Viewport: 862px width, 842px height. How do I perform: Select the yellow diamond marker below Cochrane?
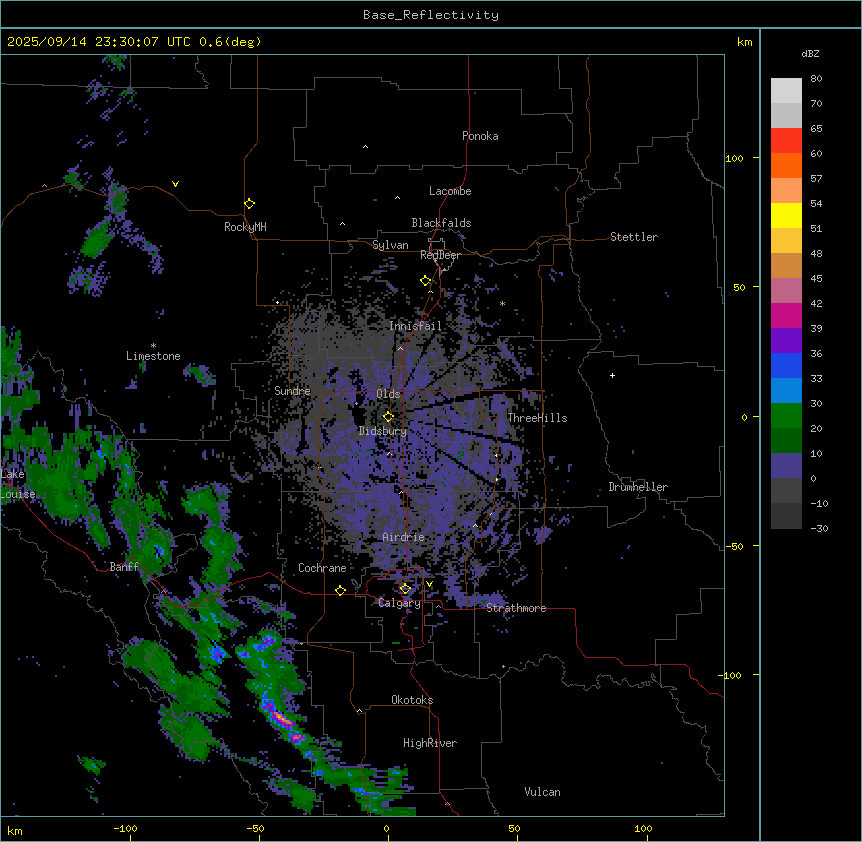(340, 590)
